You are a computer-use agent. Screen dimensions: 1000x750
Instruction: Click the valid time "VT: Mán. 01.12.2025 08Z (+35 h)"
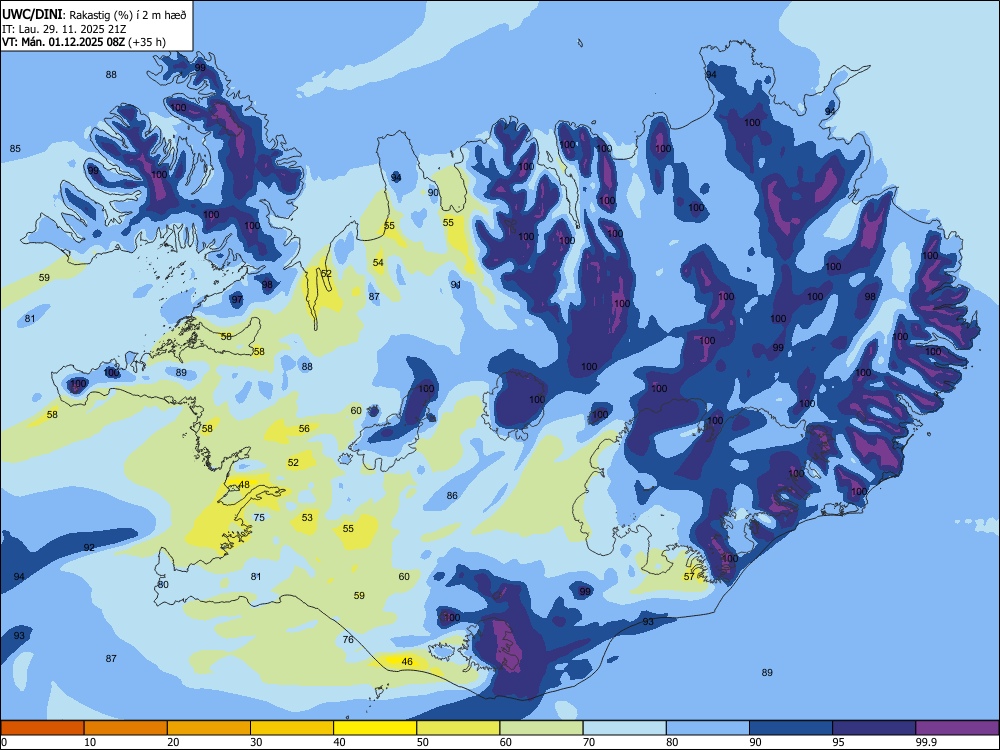pyautogui.click(x=84, y=42)
